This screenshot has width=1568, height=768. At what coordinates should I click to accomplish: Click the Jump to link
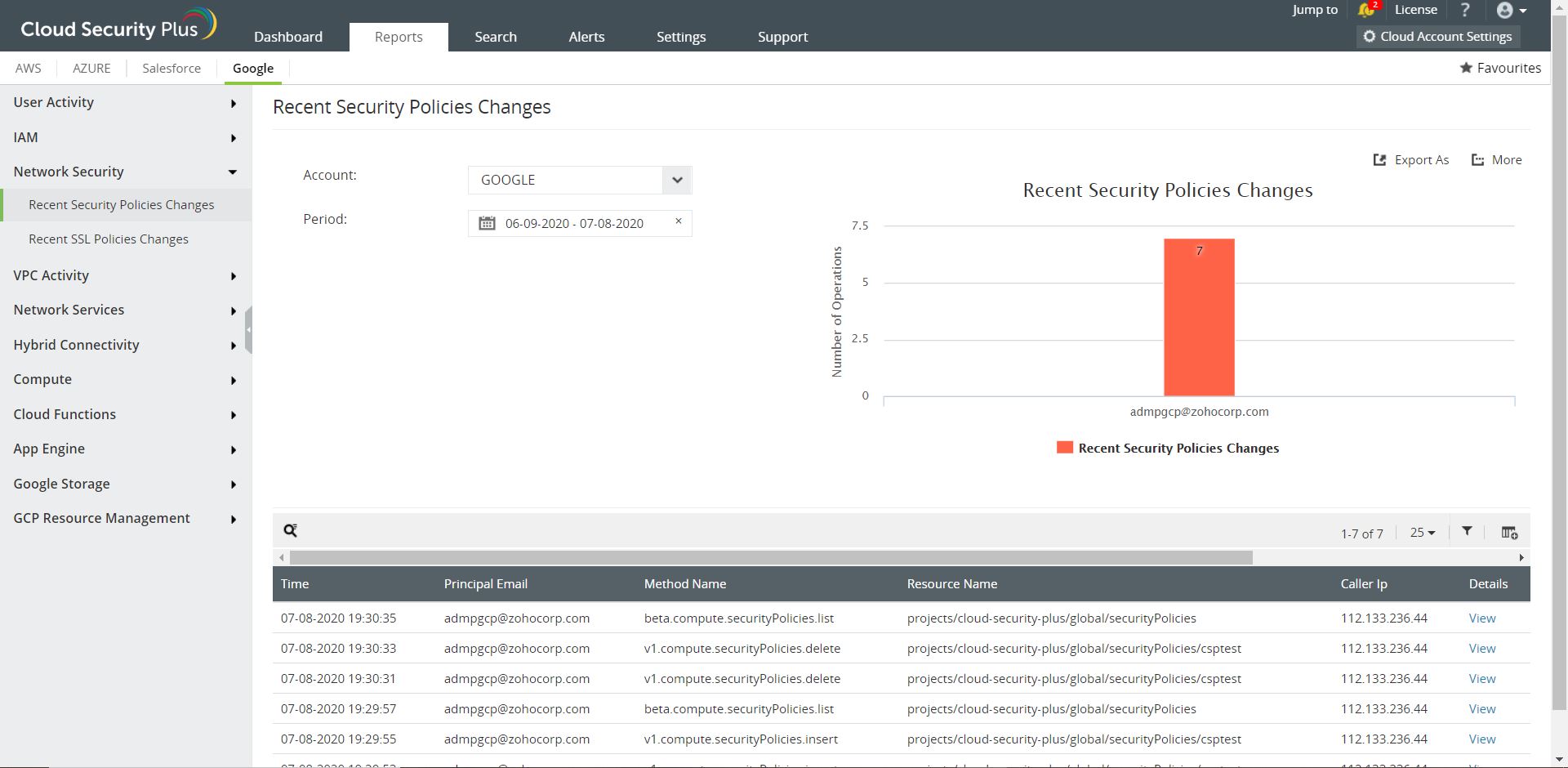pos(1315,10)
